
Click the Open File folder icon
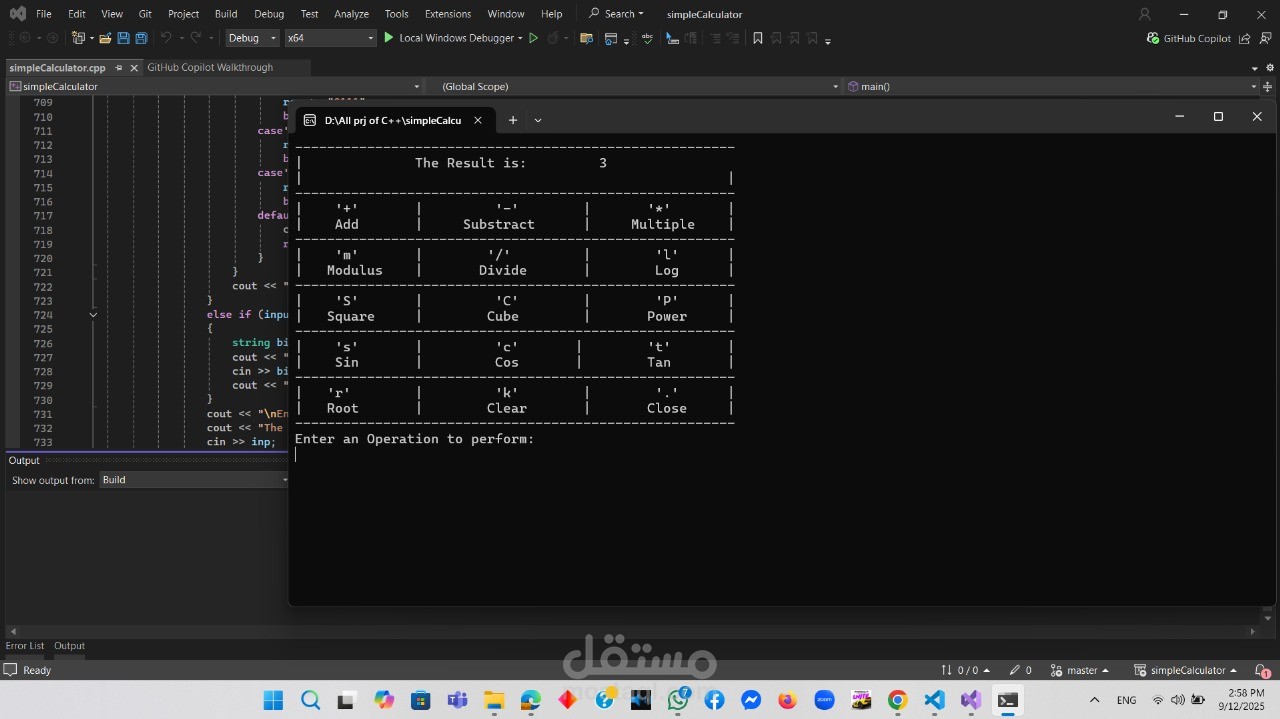point(105,38)
